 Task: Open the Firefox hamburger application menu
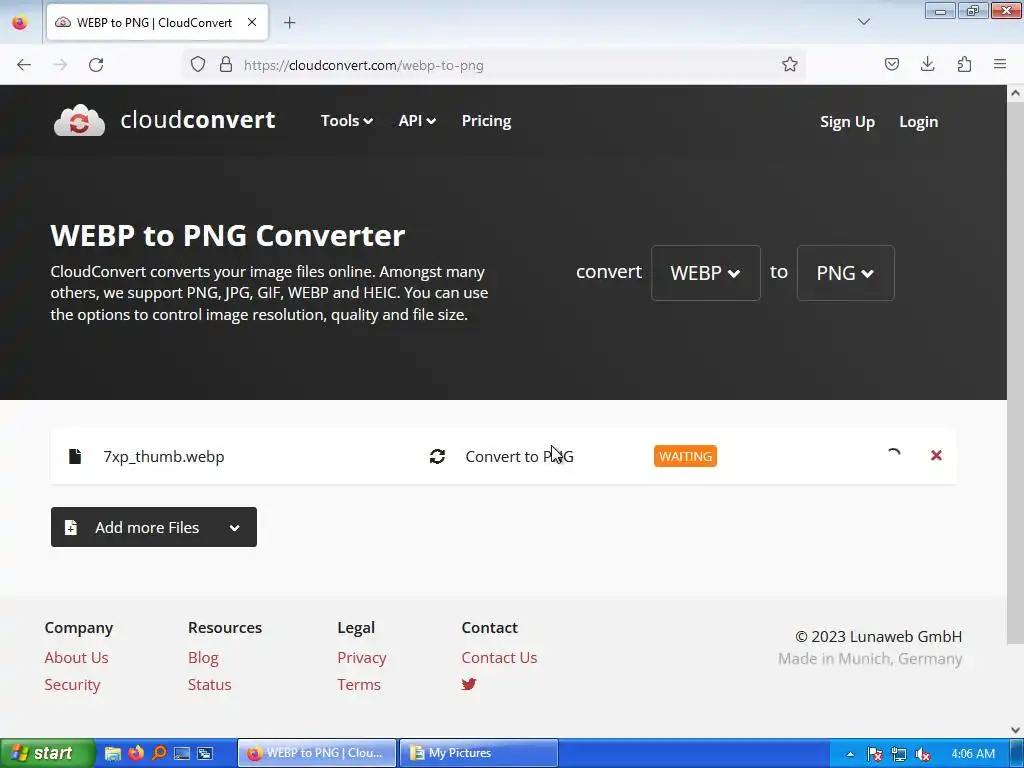coord(1000,64)
